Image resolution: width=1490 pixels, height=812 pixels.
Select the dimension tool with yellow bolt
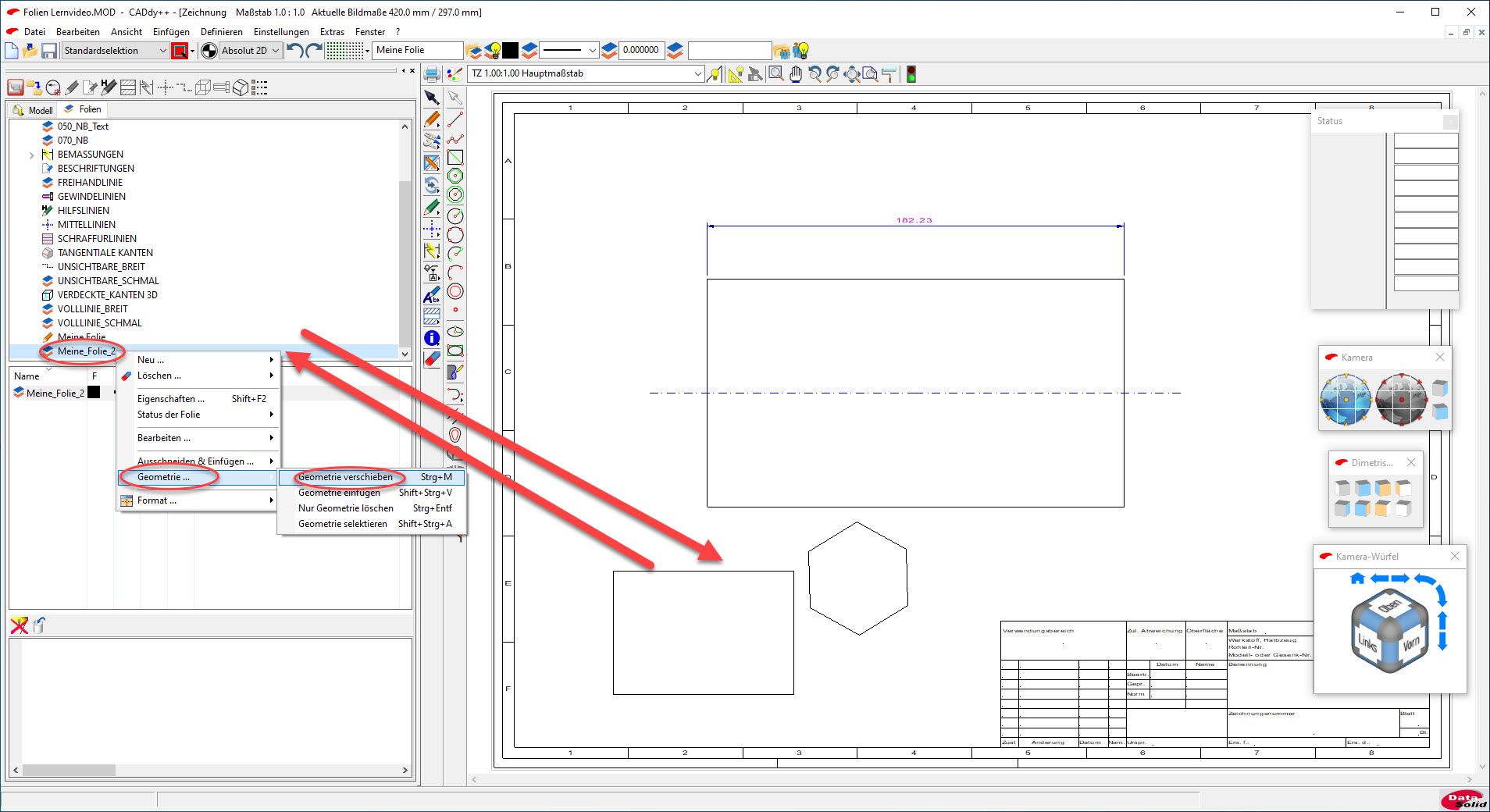pos(432,251)
